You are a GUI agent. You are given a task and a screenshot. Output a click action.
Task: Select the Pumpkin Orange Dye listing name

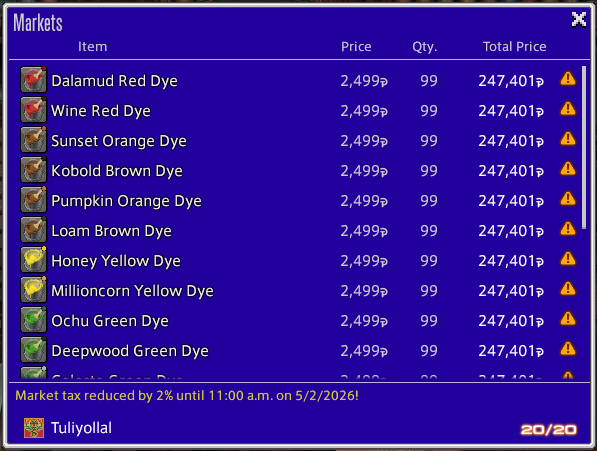(126, 201)
